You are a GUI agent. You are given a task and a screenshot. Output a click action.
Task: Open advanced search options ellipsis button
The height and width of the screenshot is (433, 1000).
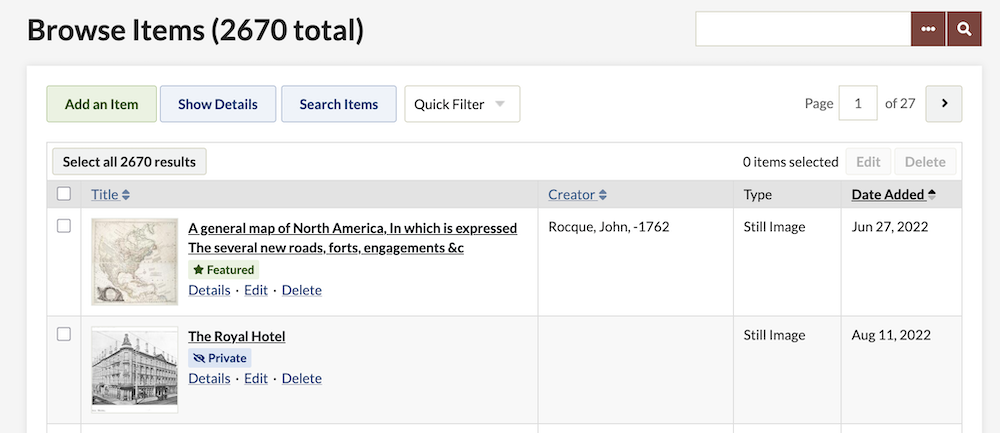click(928, 29)
